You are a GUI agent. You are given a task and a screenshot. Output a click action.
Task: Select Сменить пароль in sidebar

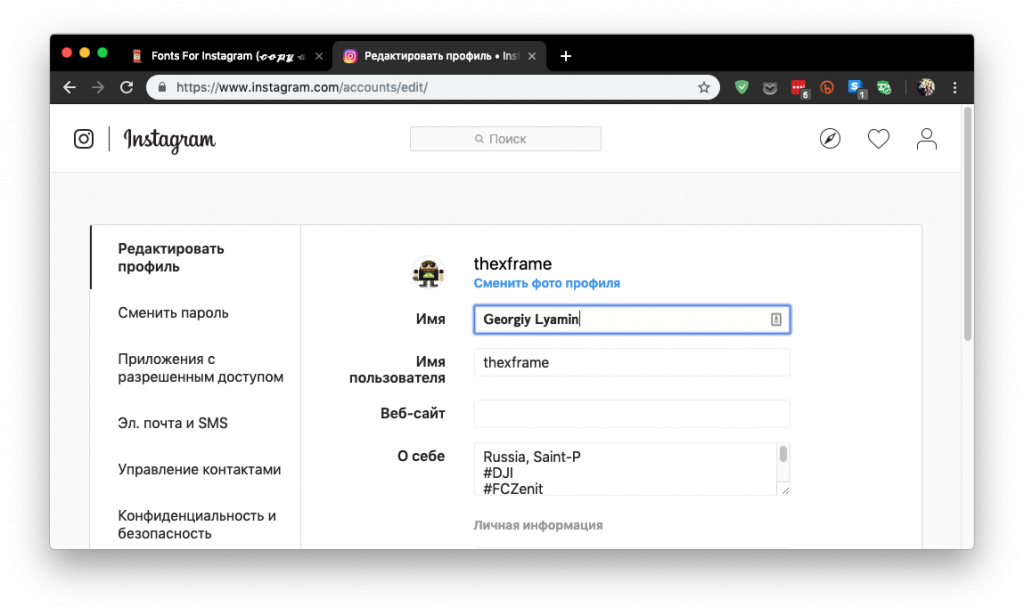click(173, 313)
